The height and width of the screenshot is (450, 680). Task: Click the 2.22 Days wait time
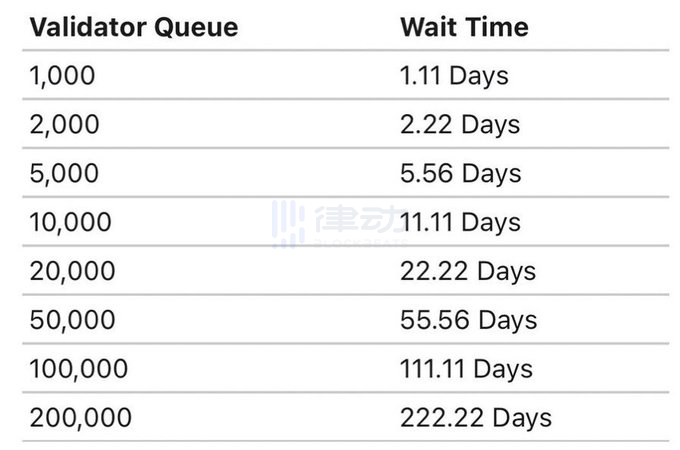pyautogui.click(x=460, y=124)
